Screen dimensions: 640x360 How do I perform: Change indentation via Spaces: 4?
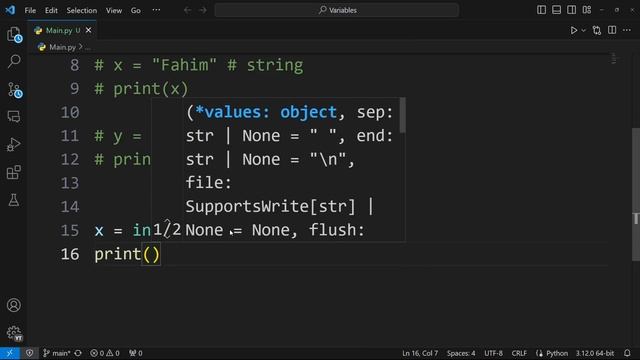(461, 353)
